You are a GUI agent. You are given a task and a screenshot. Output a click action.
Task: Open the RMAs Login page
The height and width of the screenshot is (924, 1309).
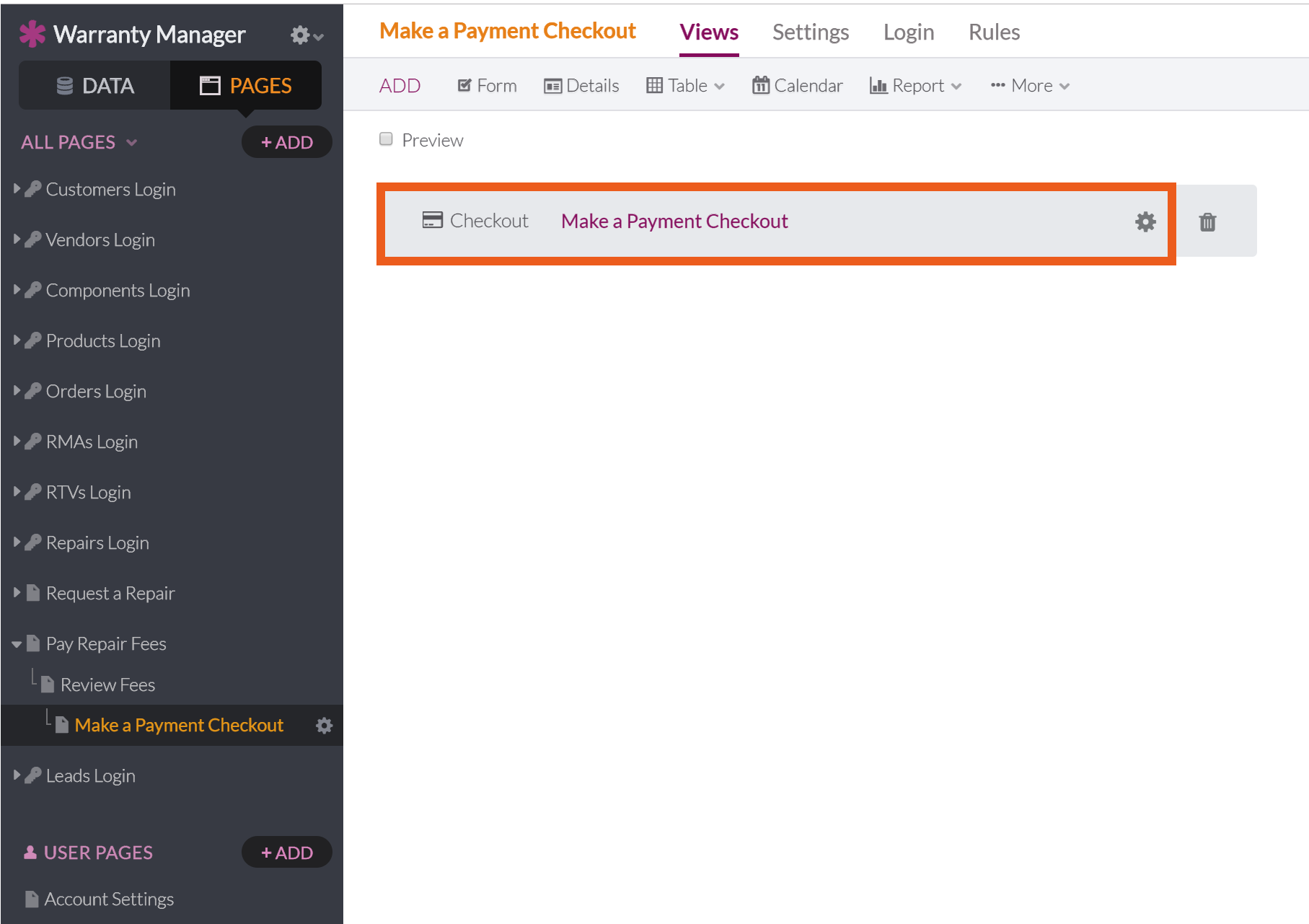[92, 441]
